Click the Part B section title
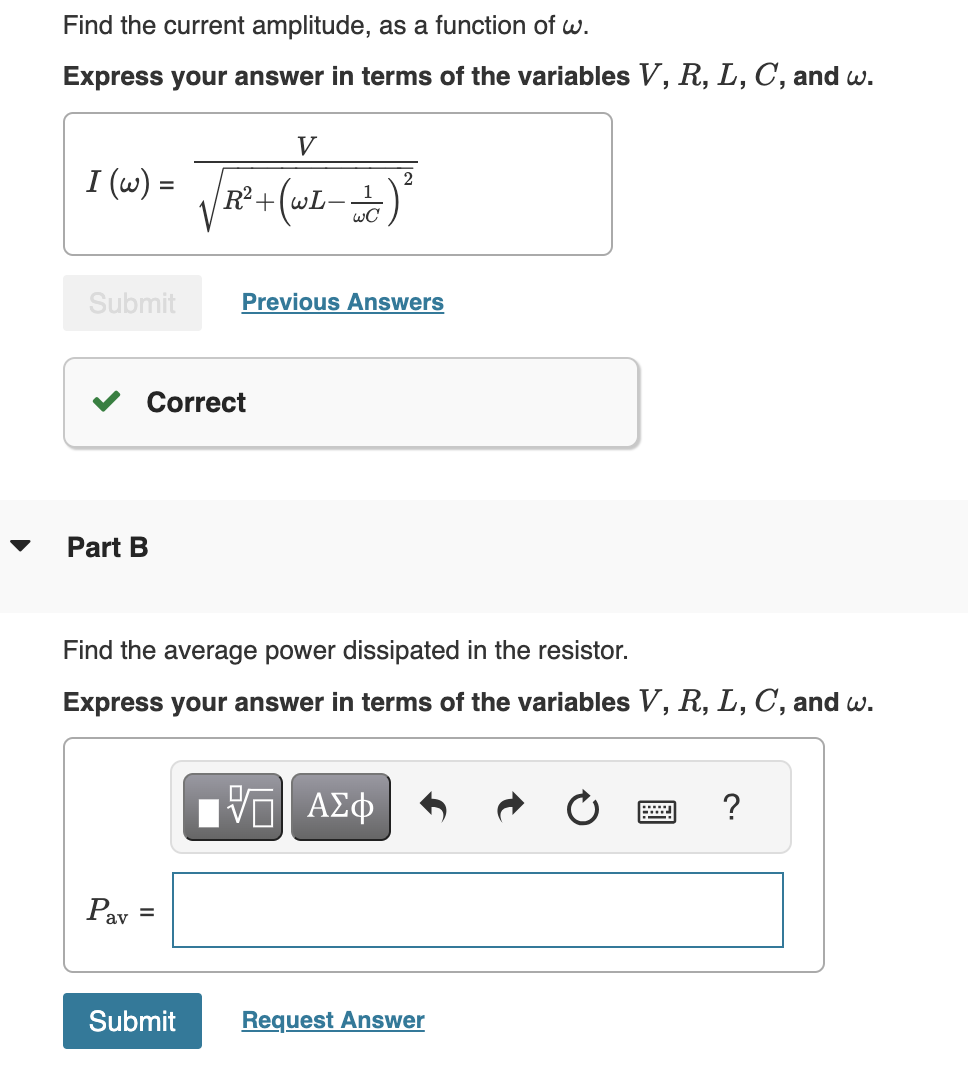The width and height of the screenshot is (968, 1070). (107, 547)
